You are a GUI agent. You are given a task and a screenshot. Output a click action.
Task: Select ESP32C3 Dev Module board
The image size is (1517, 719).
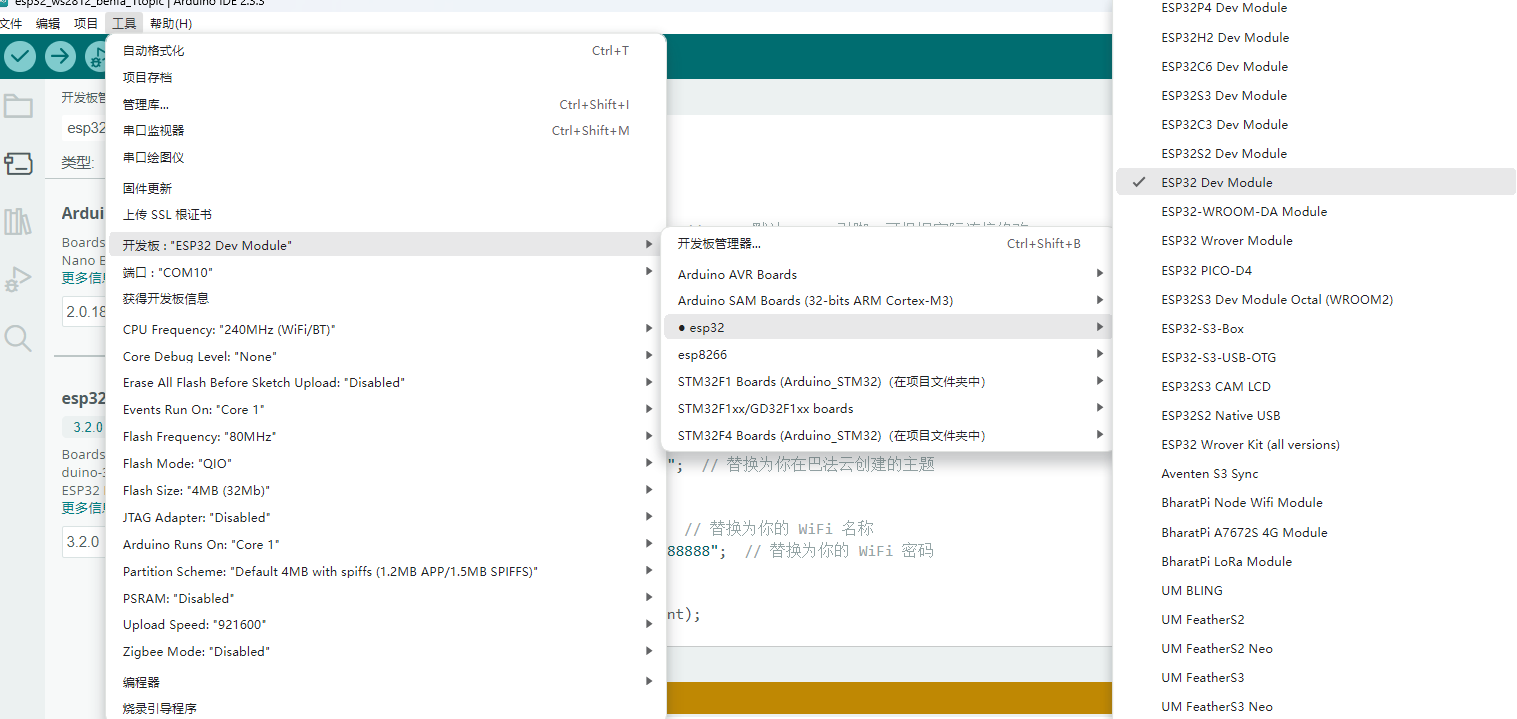pos(1315,124)
